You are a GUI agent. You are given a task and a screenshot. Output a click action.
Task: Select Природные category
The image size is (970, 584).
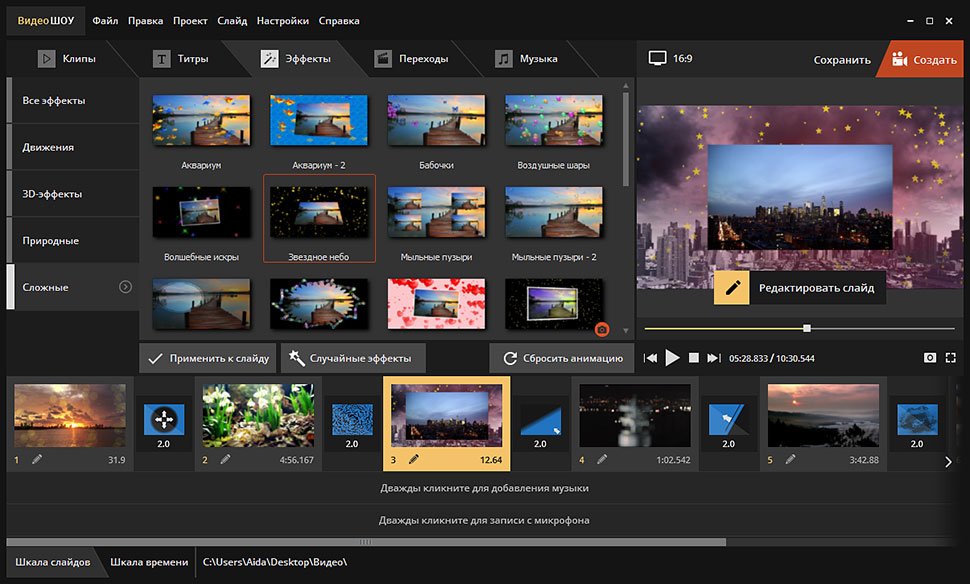coord(73,241)
